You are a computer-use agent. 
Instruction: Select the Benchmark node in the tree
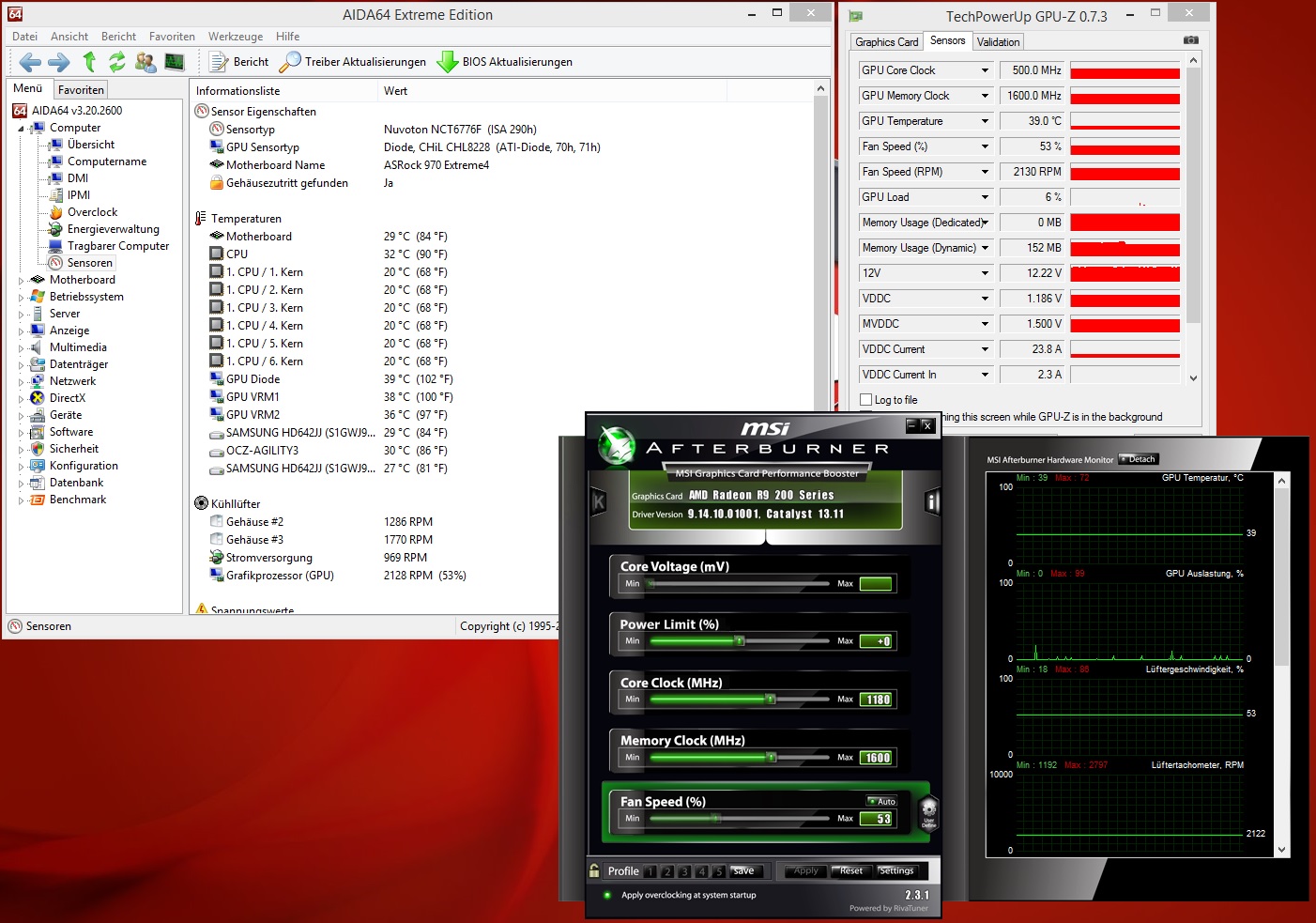[78, 500]
